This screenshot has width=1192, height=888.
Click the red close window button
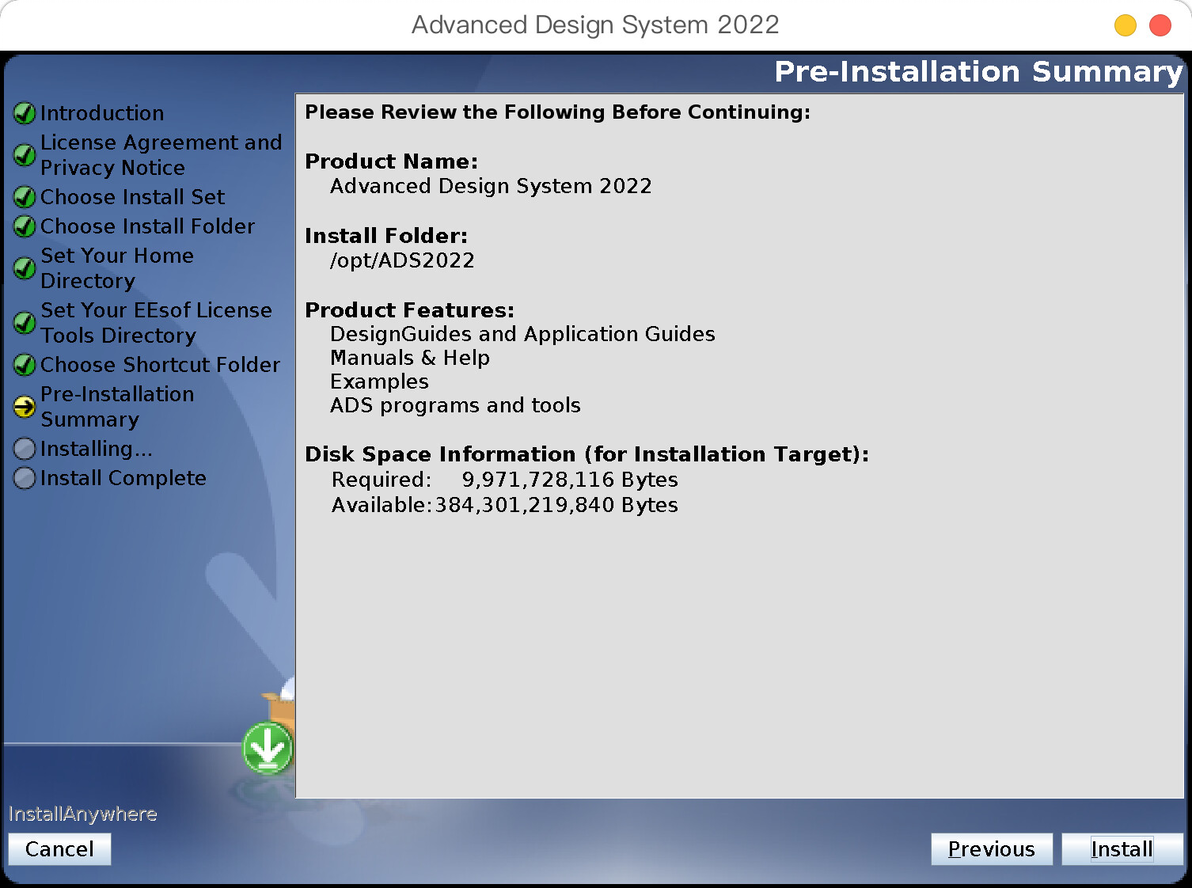[1160, 25]
